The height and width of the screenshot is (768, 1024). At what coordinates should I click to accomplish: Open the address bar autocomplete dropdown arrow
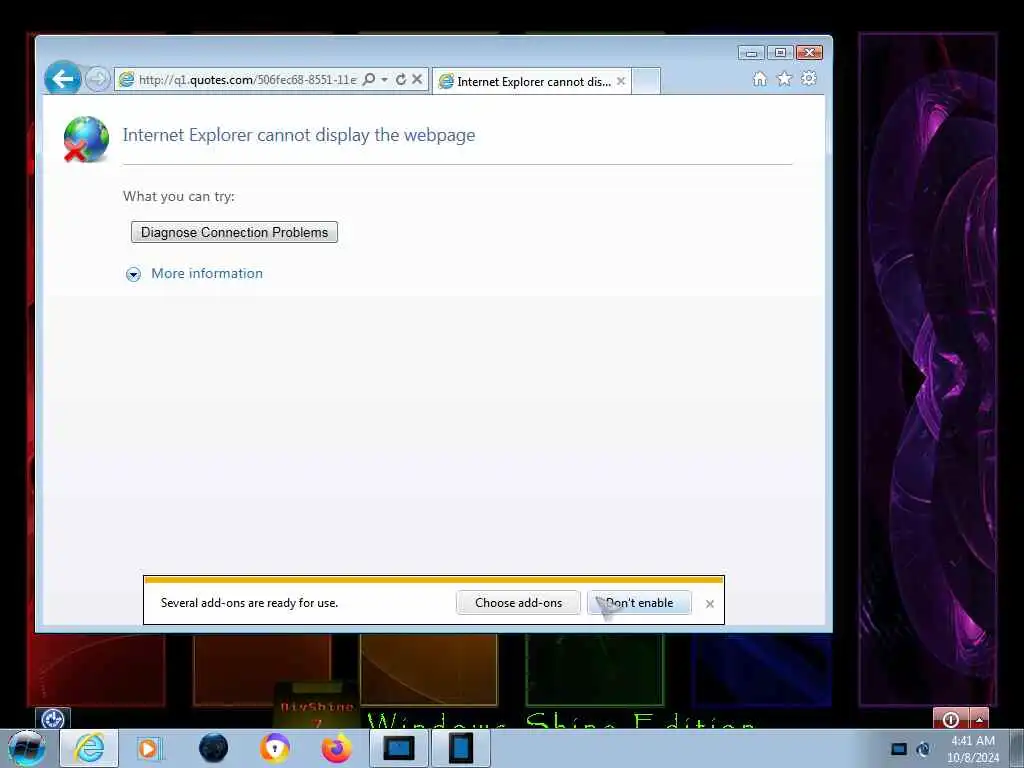tap(384, 80)
